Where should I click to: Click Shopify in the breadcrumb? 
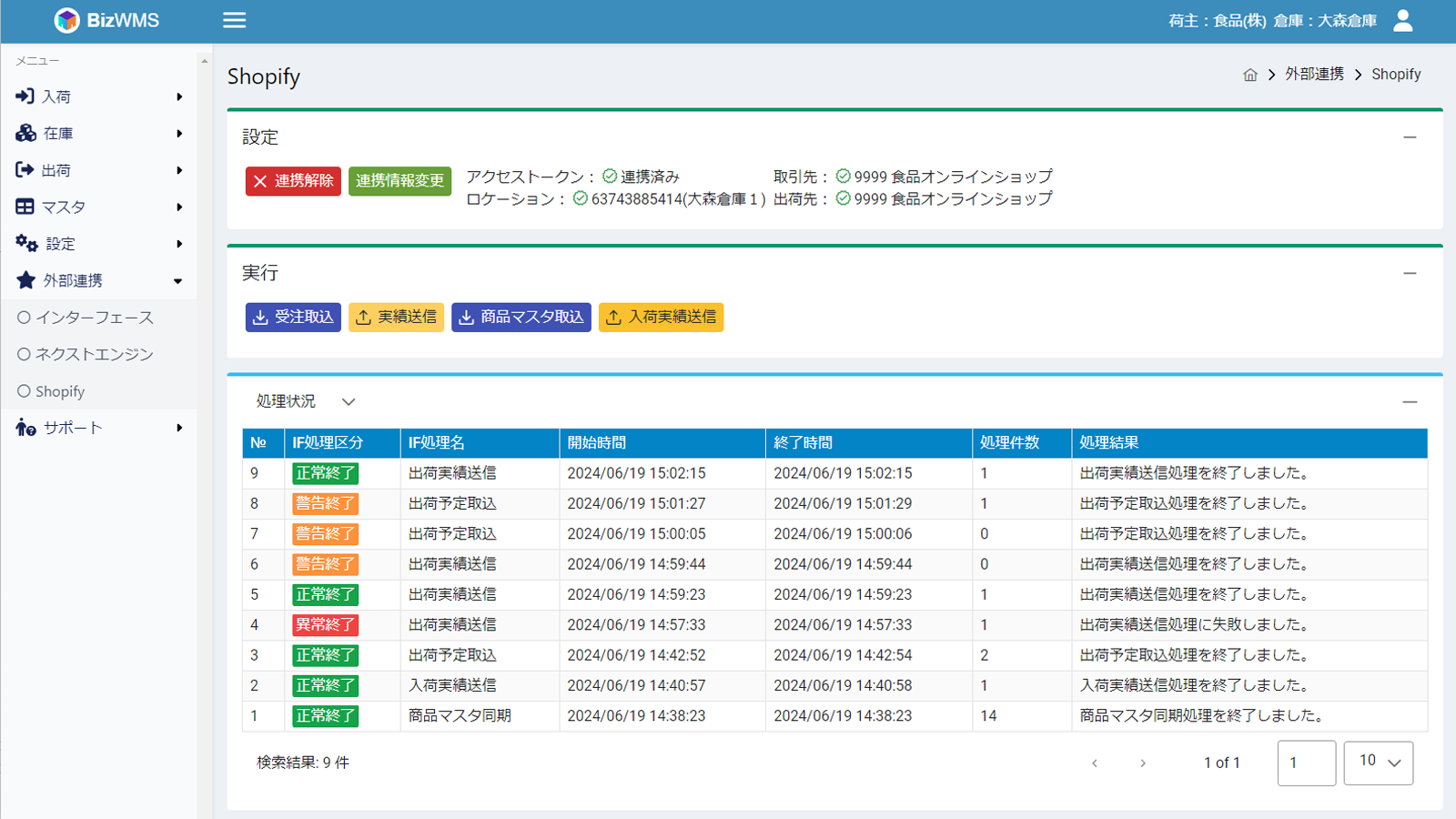coord(1396,74)
